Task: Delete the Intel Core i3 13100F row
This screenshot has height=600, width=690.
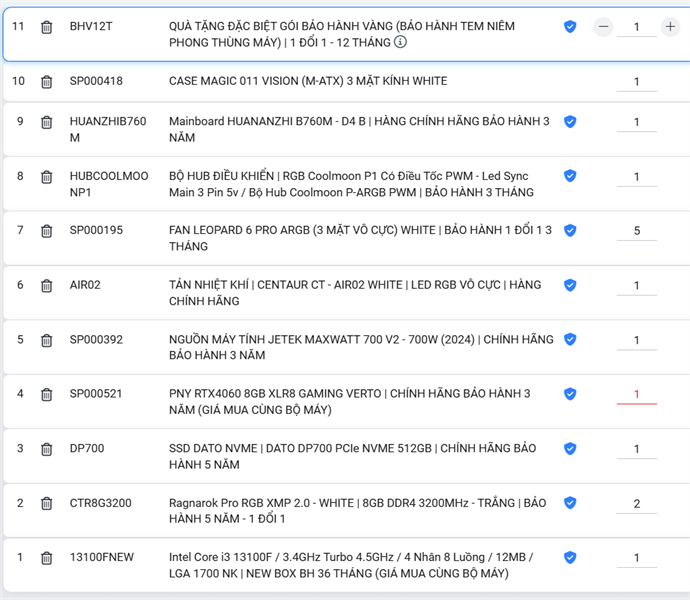Action: [x=47, y=557]
